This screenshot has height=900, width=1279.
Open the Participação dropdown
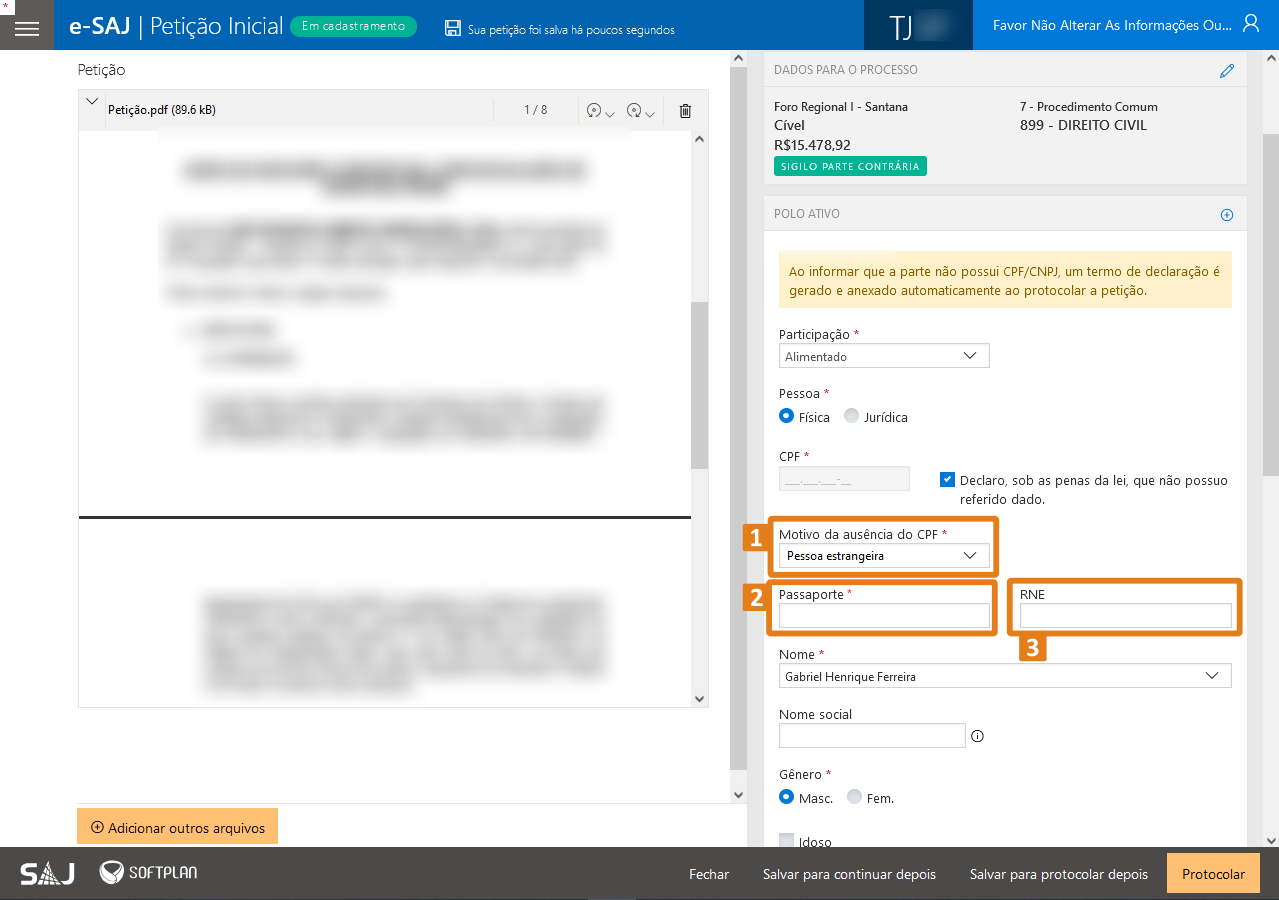tap(884, 356)
